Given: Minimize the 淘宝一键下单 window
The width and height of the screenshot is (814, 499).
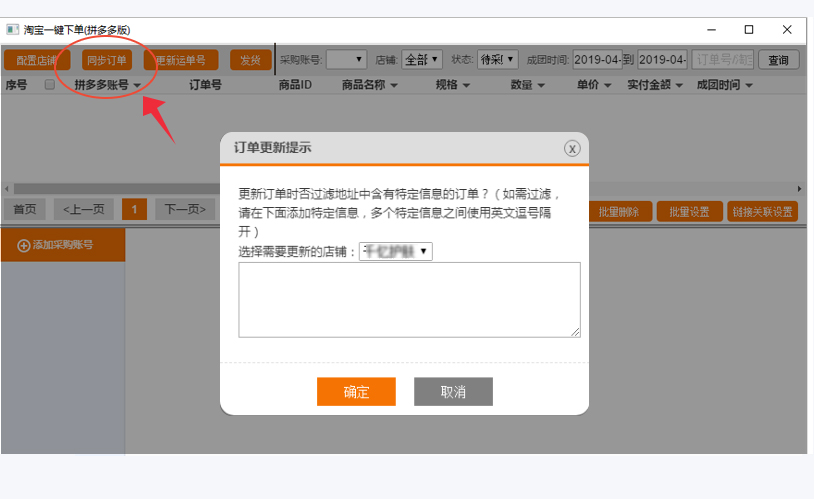Looking at the screenshot, I should [x=711, y=30].
